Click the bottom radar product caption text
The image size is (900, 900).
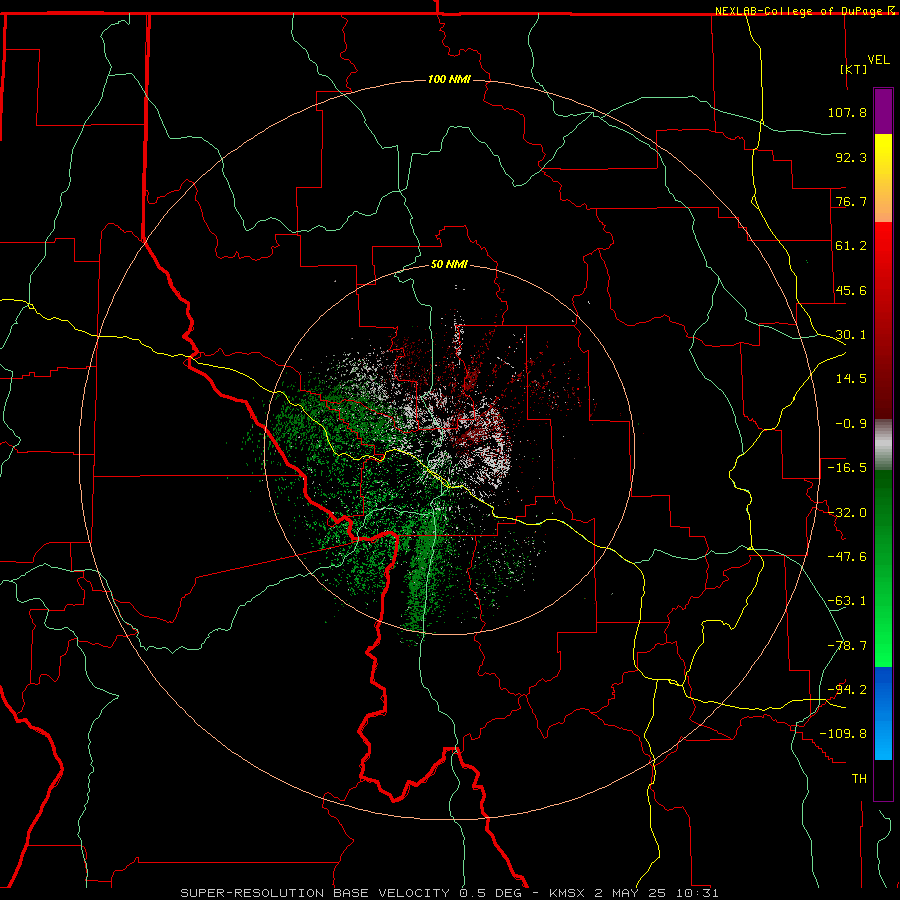click(x=449, y=893)
